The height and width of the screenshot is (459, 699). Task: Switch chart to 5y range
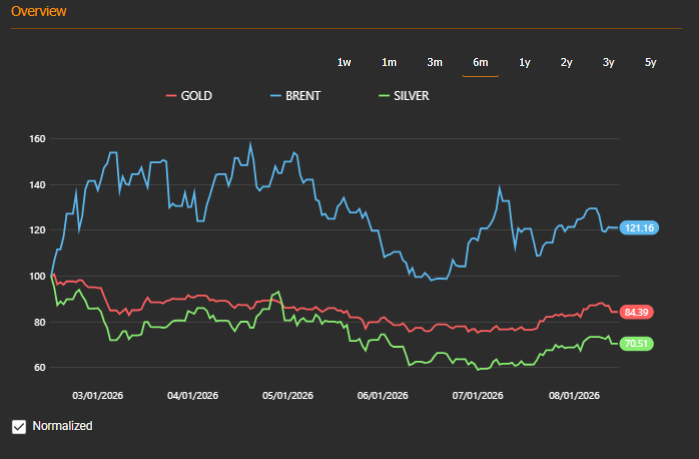[650, 62]
